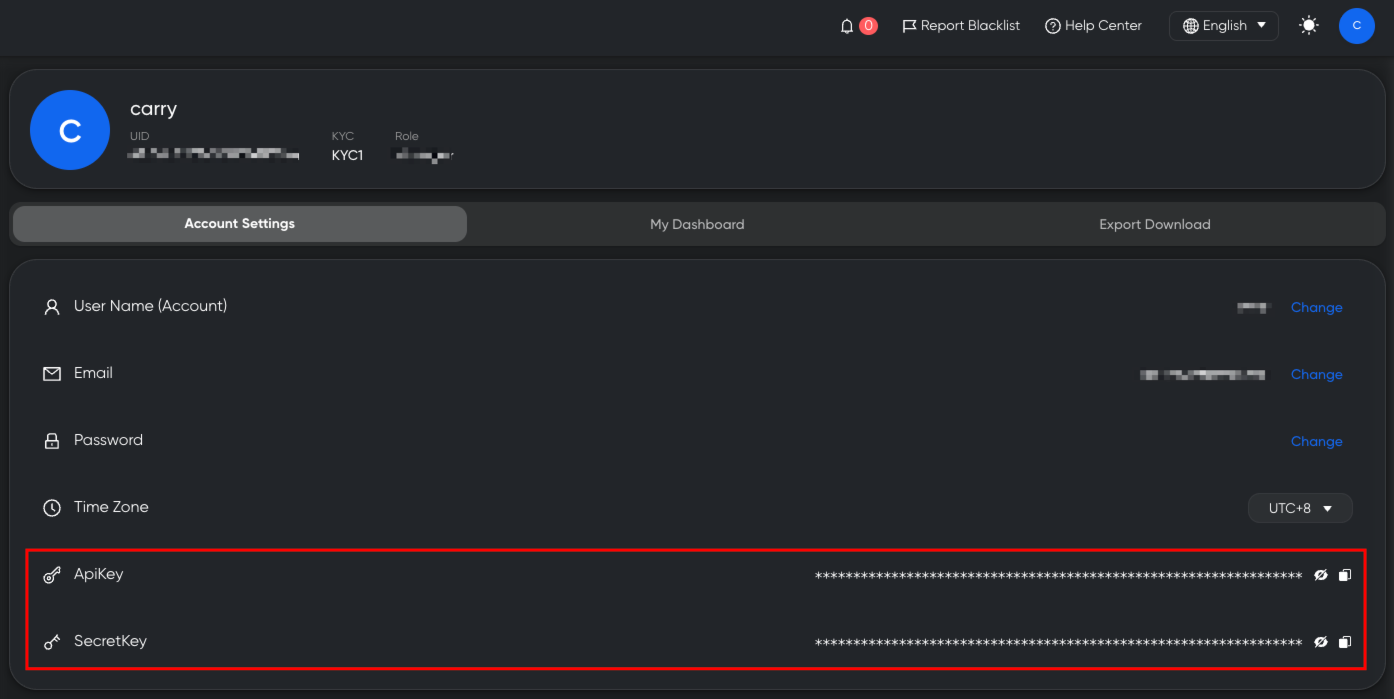
Task: Click the notification bell icon
Action: (x=847, y=26)
